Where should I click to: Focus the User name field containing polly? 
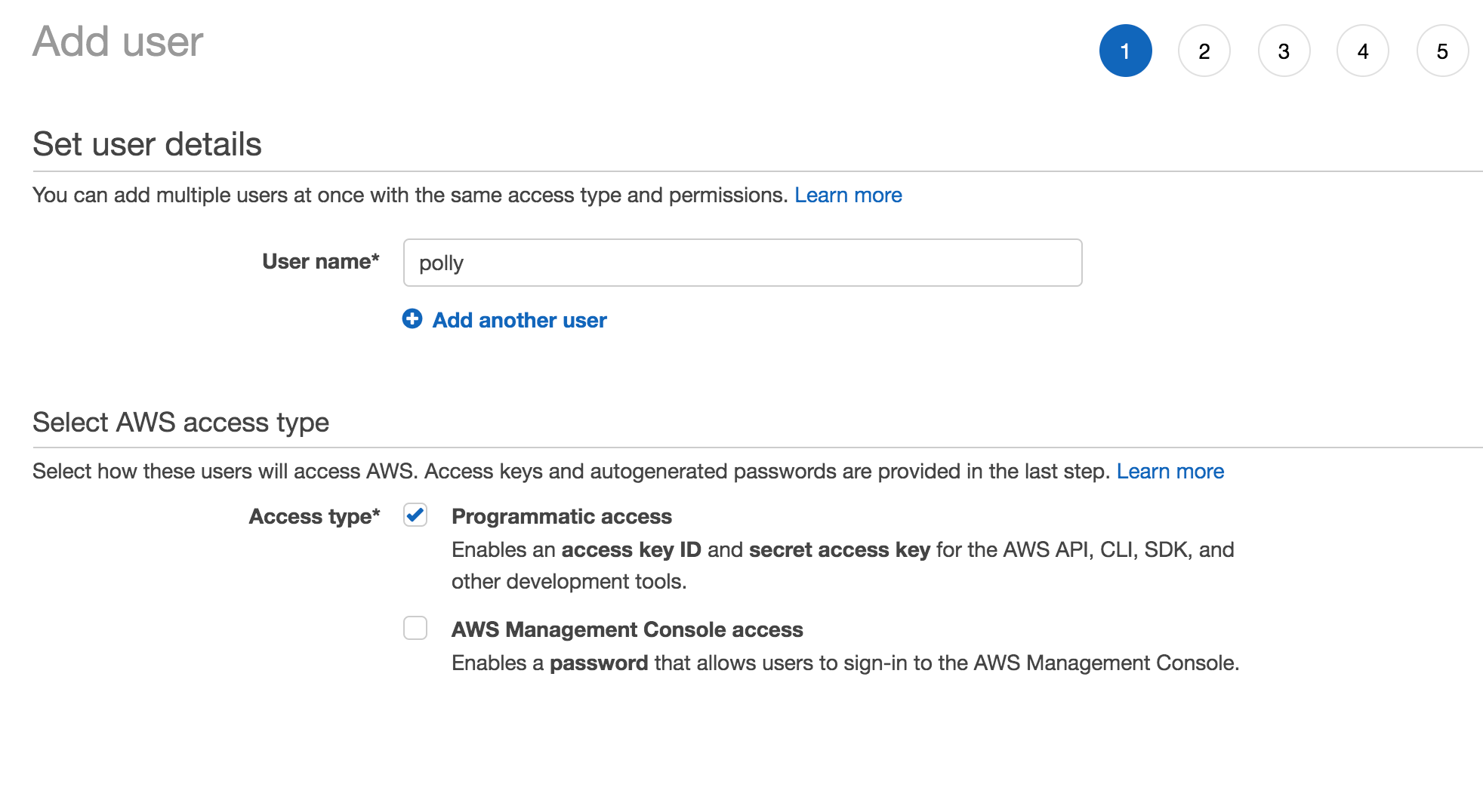[x=742, y=263]
